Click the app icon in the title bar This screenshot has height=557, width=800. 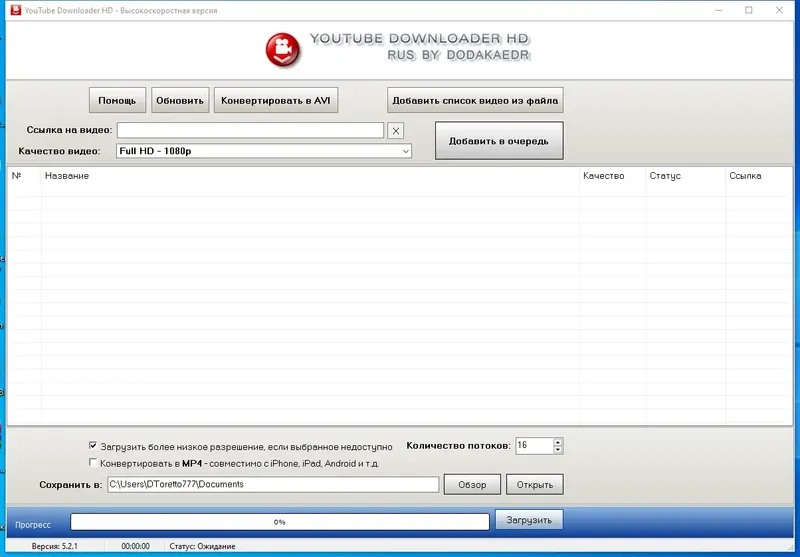[x=16, y=10]
